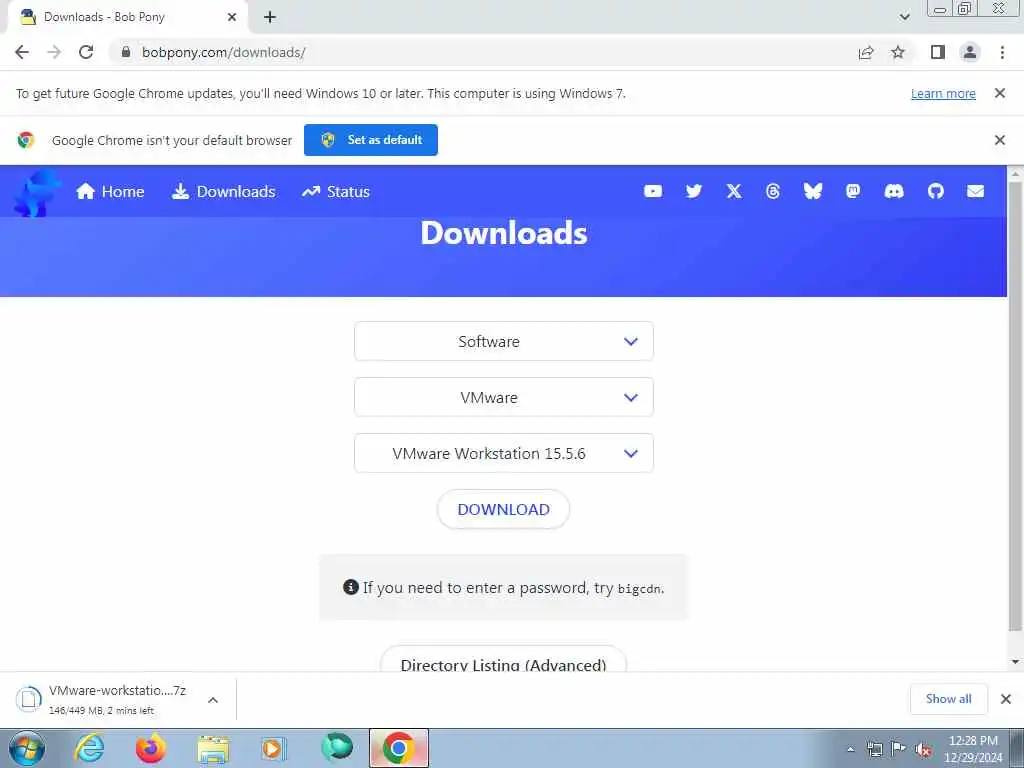Open tab search chevron in title bar

[904, 17]
